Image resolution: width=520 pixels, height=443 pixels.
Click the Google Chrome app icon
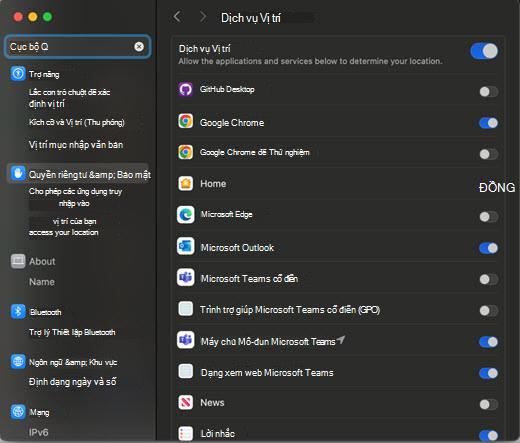pyautogui.click(x=186, y=121)
